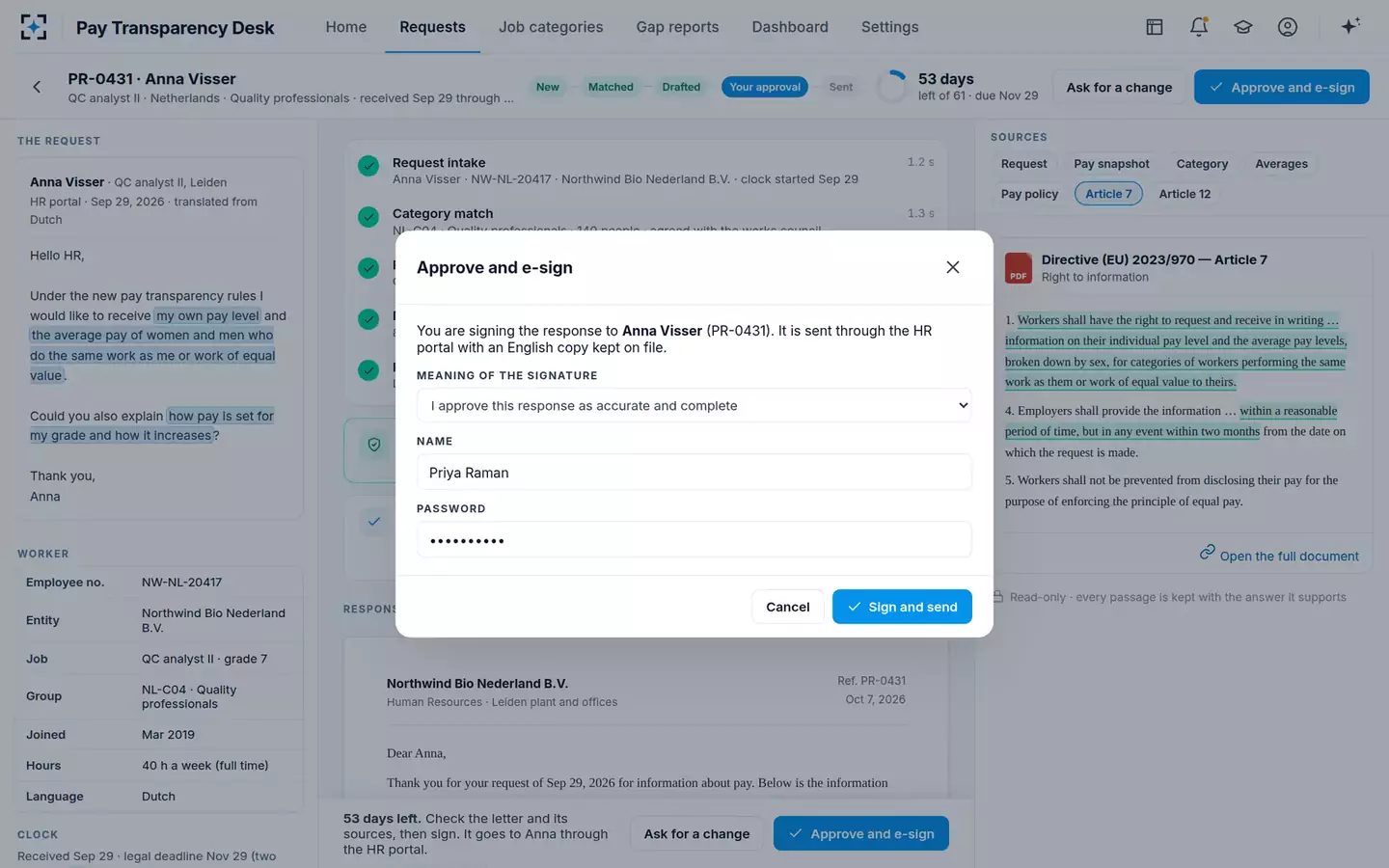The image size is (1389, 868).
Task: Select the New status step
Action: pos(548,87)
